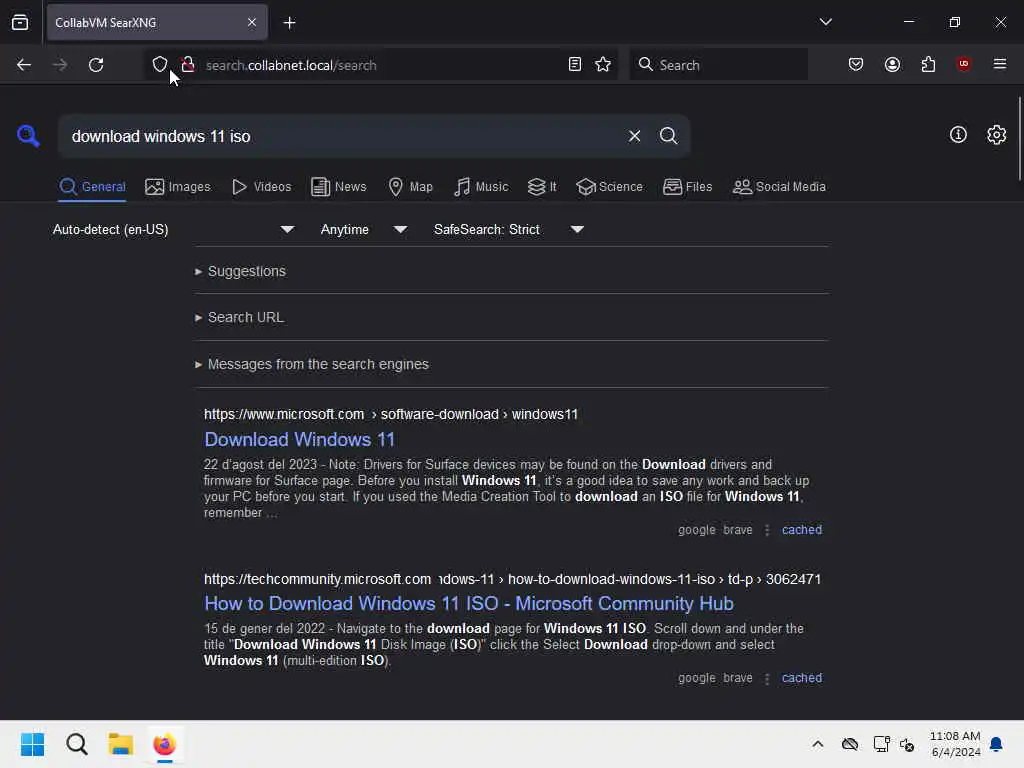Switch to the News category
The image size is (1024, 768).
point(338,187)
